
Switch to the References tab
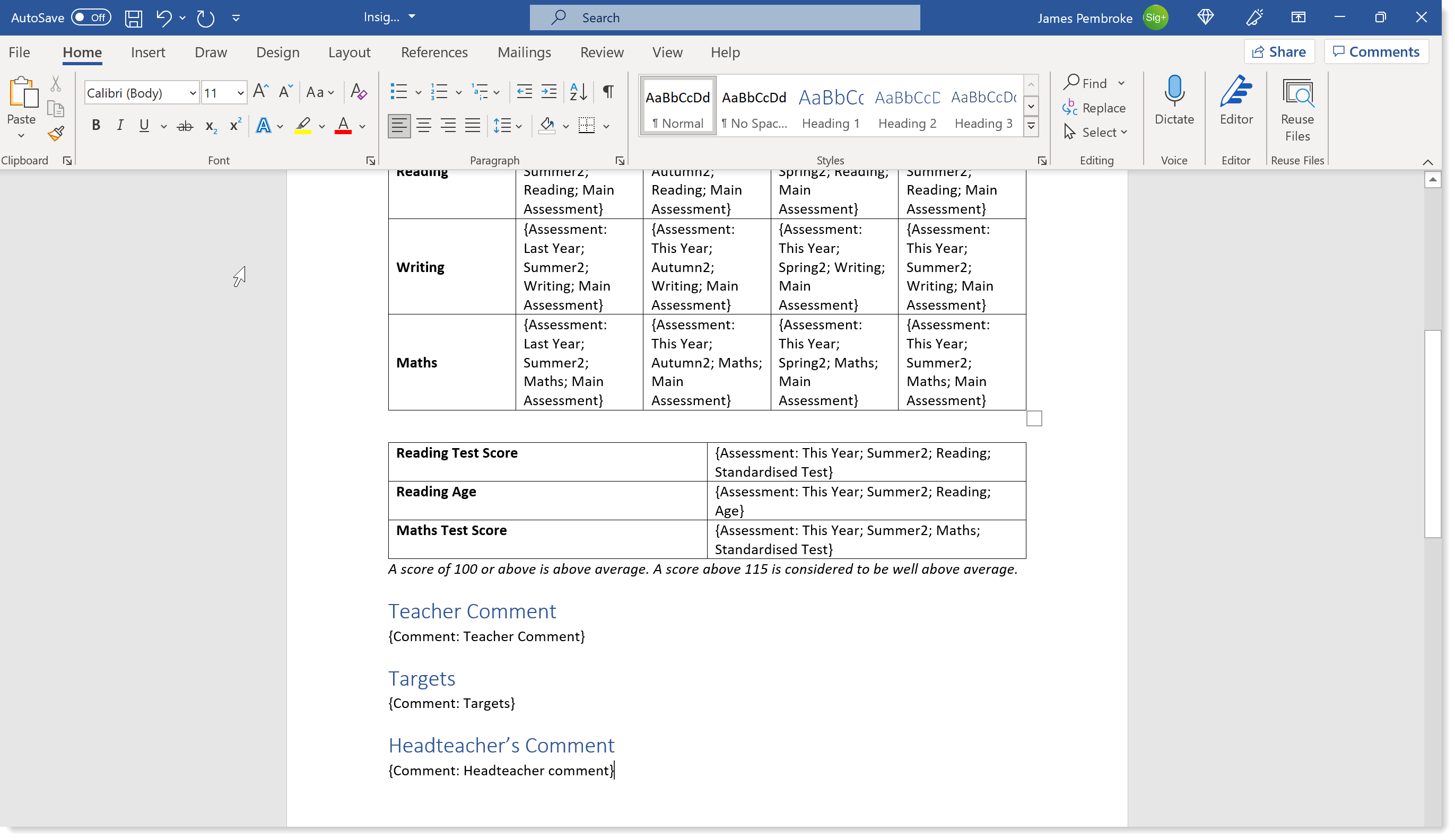click(434, 52)
